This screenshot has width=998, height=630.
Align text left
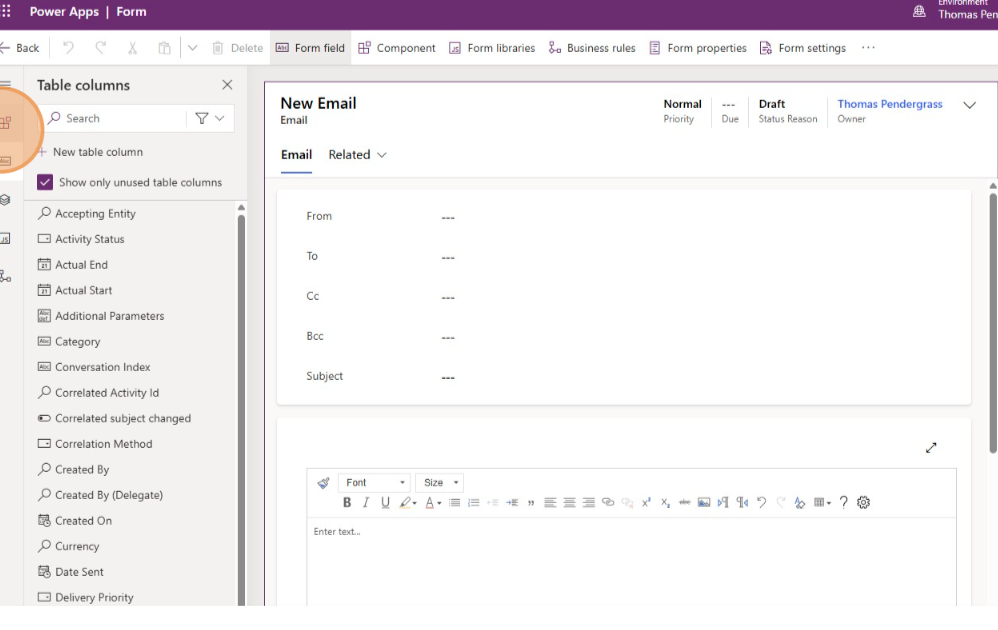[x=550, y=502]
